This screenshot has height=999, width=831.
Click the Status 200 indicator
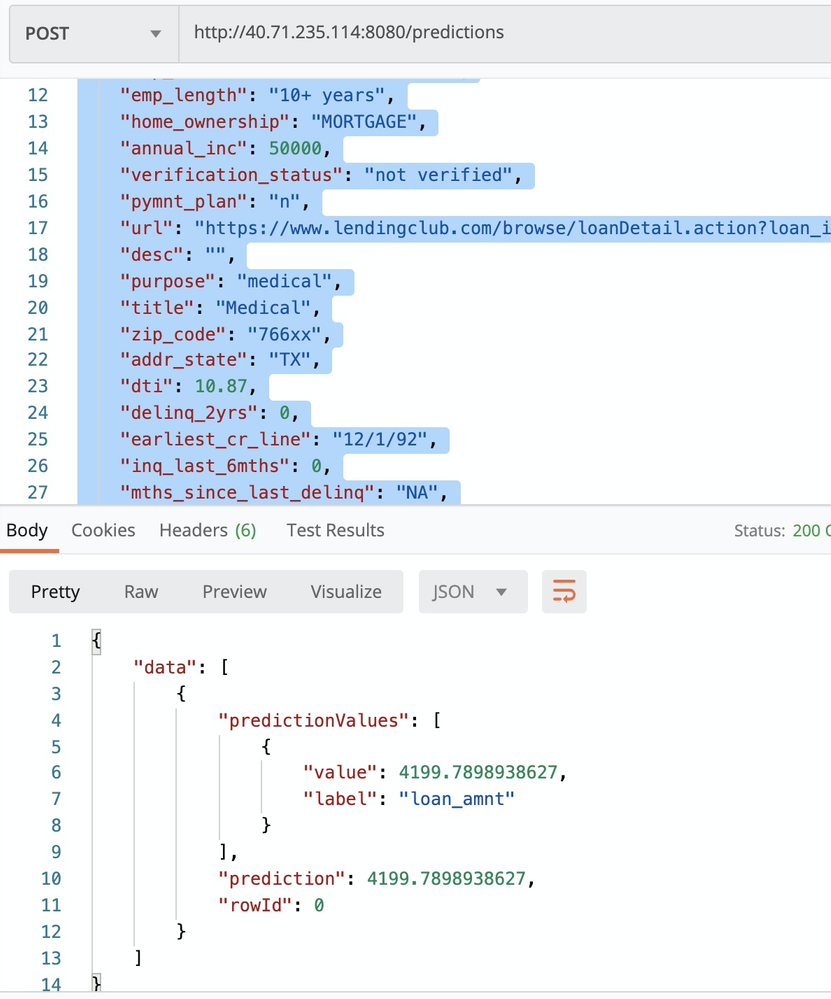(781, 531)
